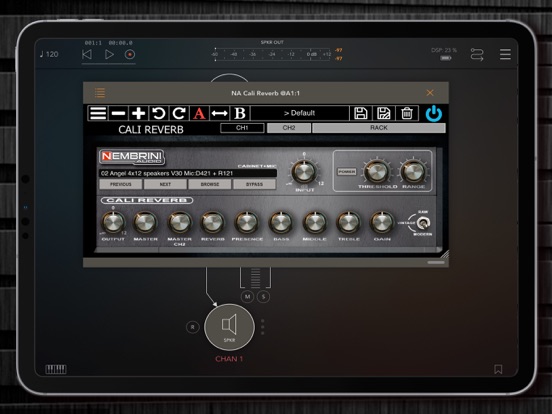Click the redo arrow in the plugin toolbar
Viewport: 552px width, 414px height.
(179, 113)
